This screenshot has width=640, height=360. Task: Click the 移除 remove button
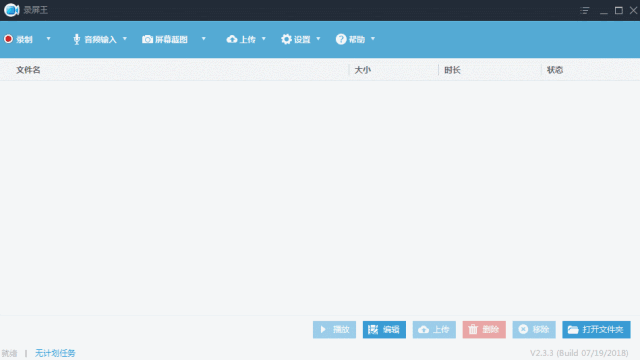[x=534, y=329]
